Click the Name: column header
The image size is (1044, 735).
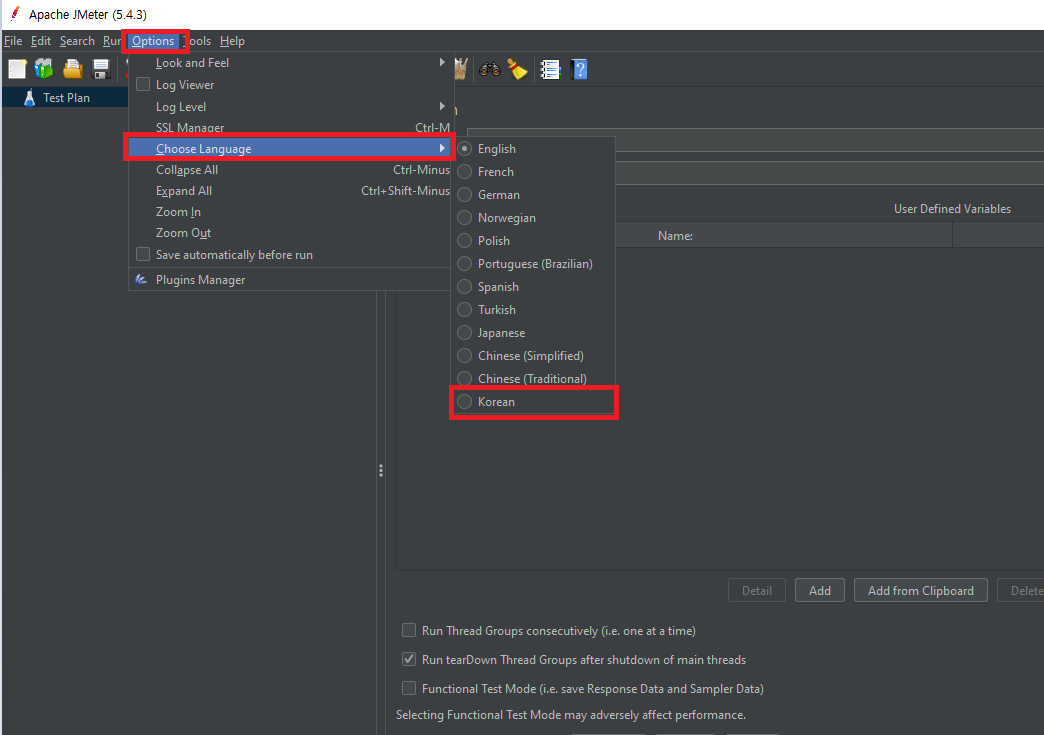[675, 236]
